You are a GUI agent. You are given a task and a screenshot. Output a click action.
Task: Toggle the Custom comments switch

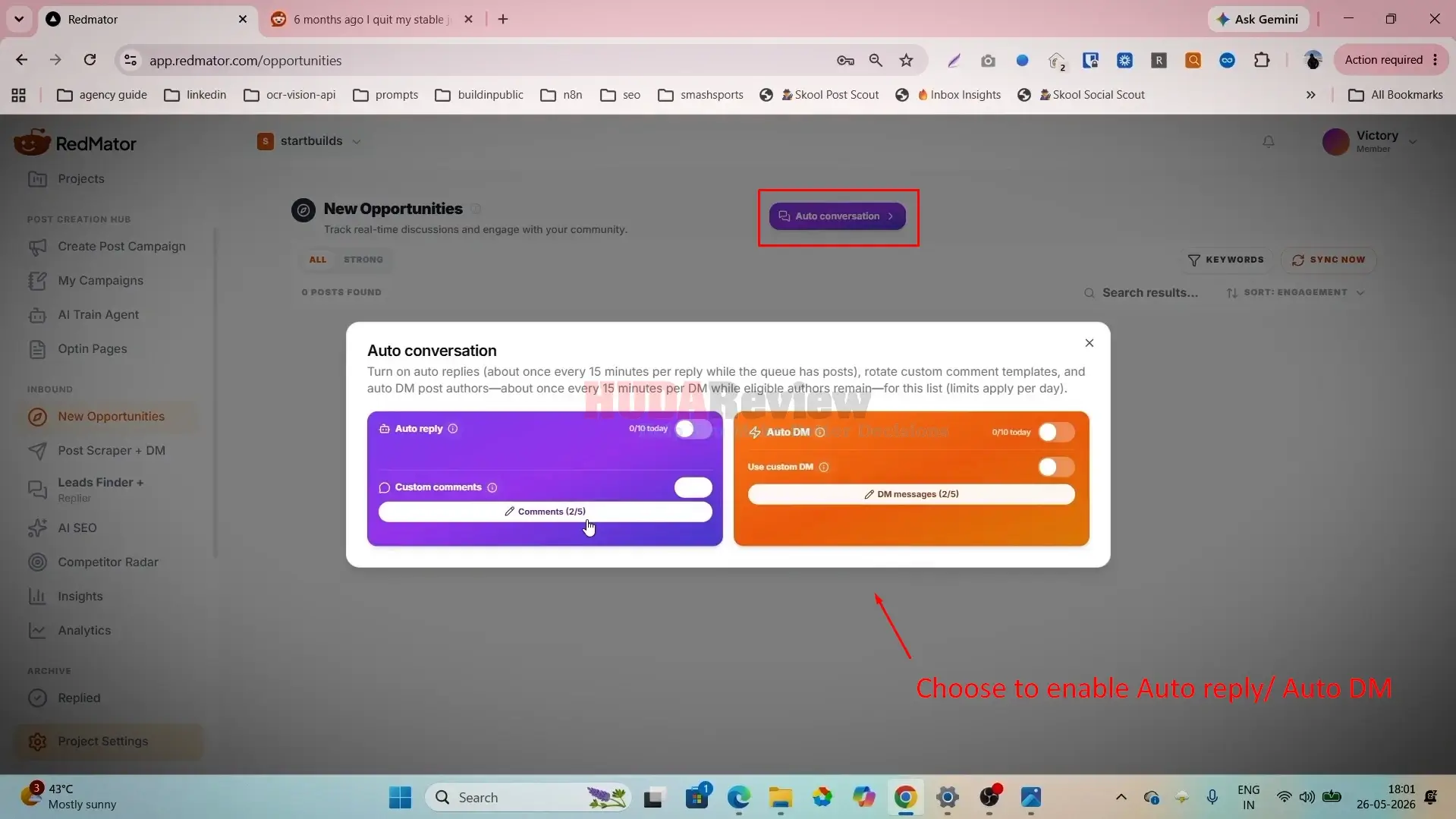[693, 487]
